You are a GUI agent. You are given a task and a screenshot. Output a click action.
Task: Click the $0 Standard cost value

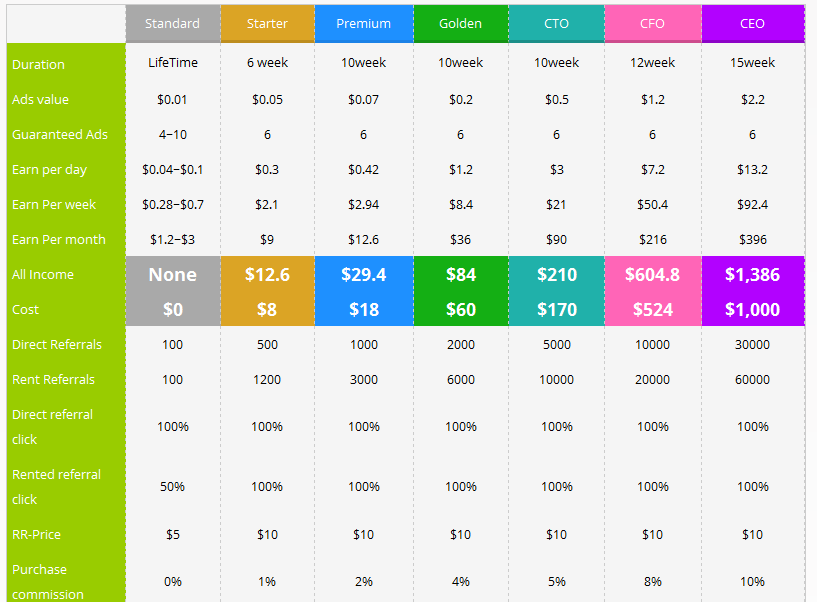[x=172, y=310]
